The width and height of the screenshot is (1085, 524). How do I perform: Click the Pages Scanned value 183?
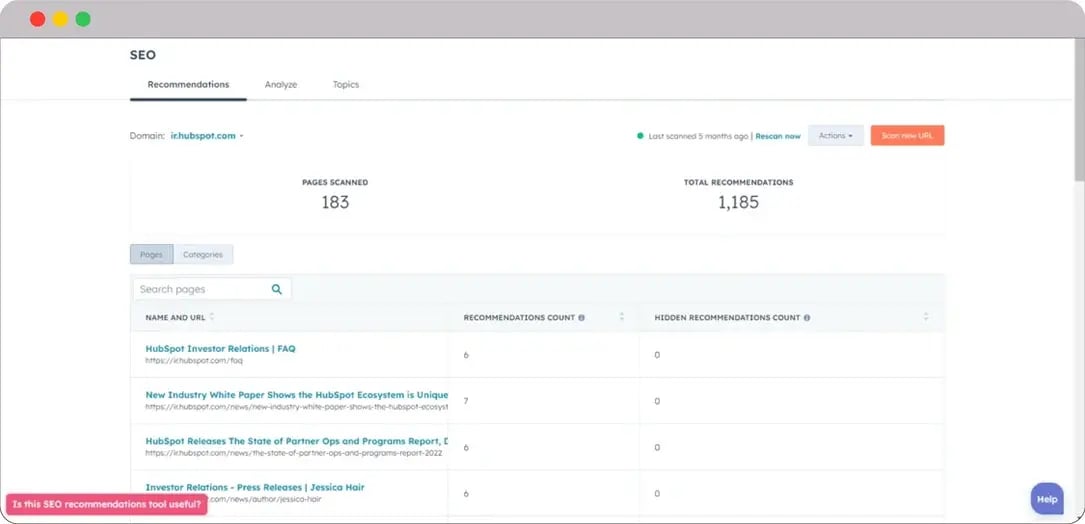point(335,202)
